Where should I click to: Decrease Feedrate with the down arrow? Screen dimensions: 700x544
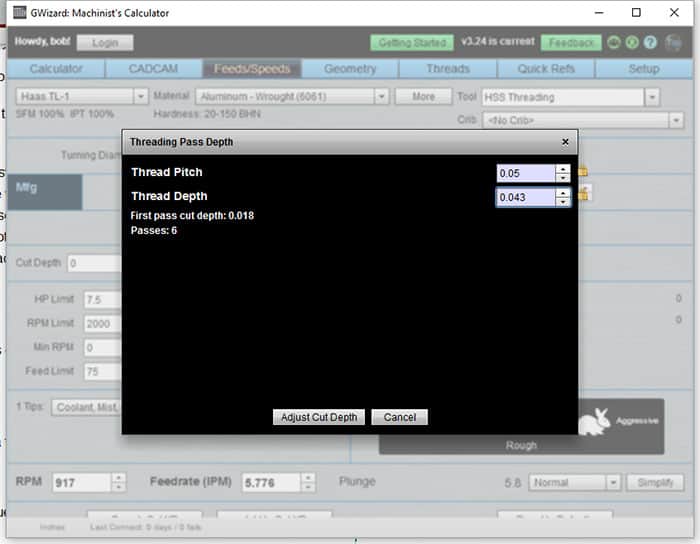pos(308,487)
